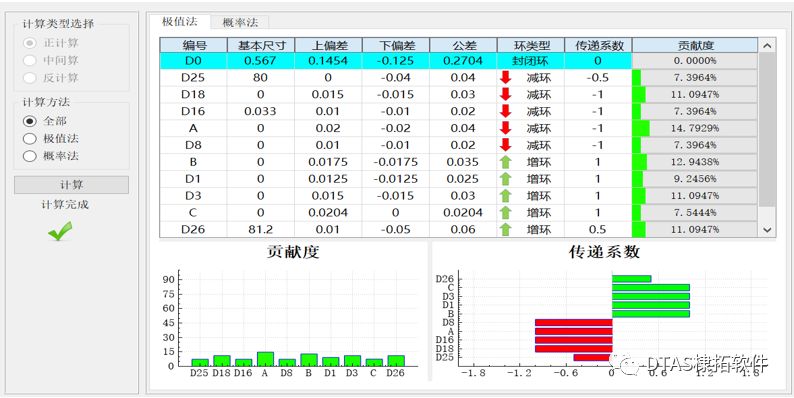The width and height of the screenshot is (794, 398).
Task: Switch to the 概率法 tab
Action: coord(240,22)
